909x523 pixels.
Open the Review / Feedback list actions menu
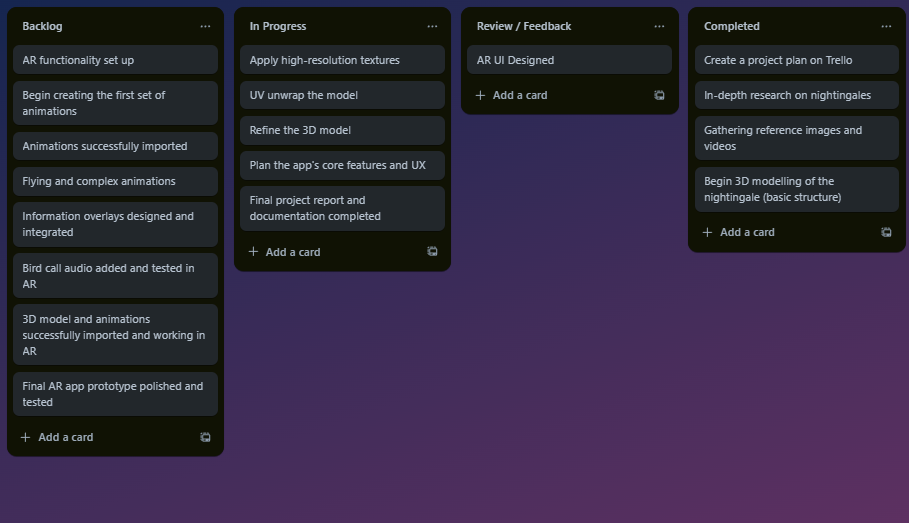pos(659,26)
